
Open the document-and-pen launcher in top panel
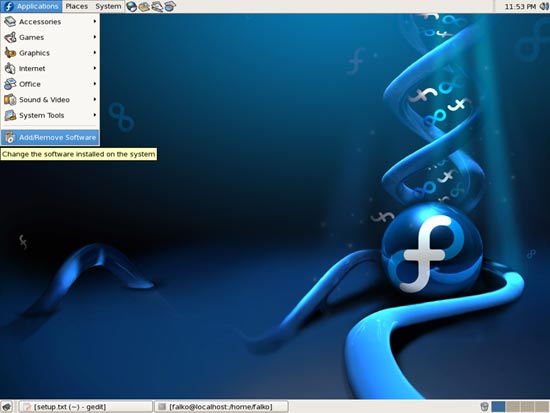tap(157, 6)
